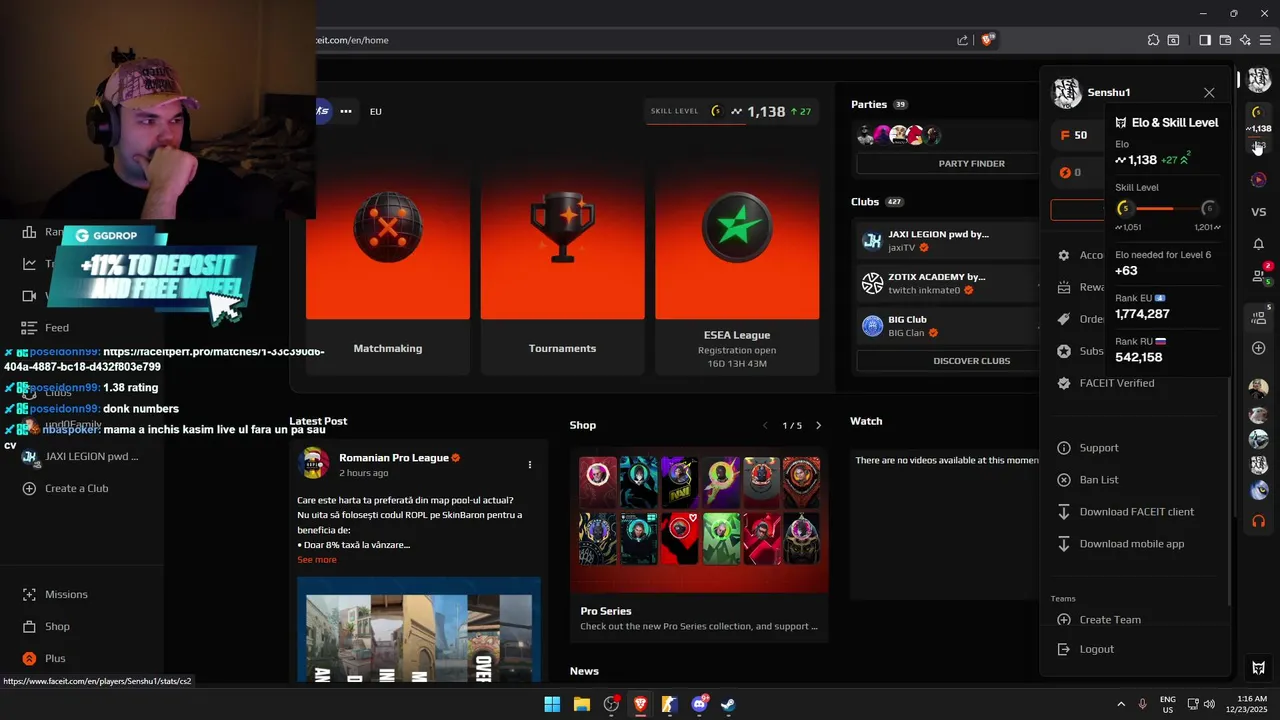Open JAXI LEGION club in Clubs list
This screenshot has height=720, width=1280.
[x=948, y=241]
